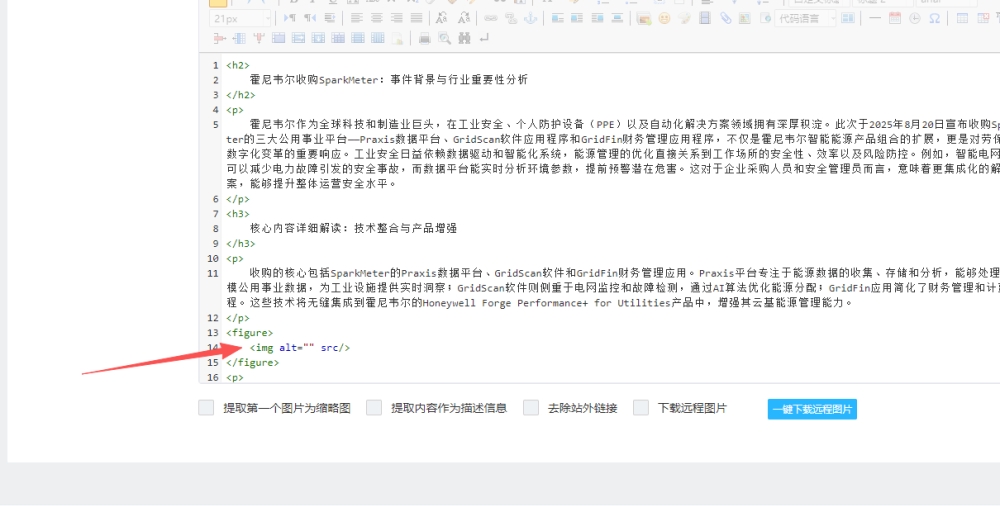Viewport: 1000px width, 512px height.
Task: Check 提取第一个图片为缩略图
Action: [x=206, y=408]
